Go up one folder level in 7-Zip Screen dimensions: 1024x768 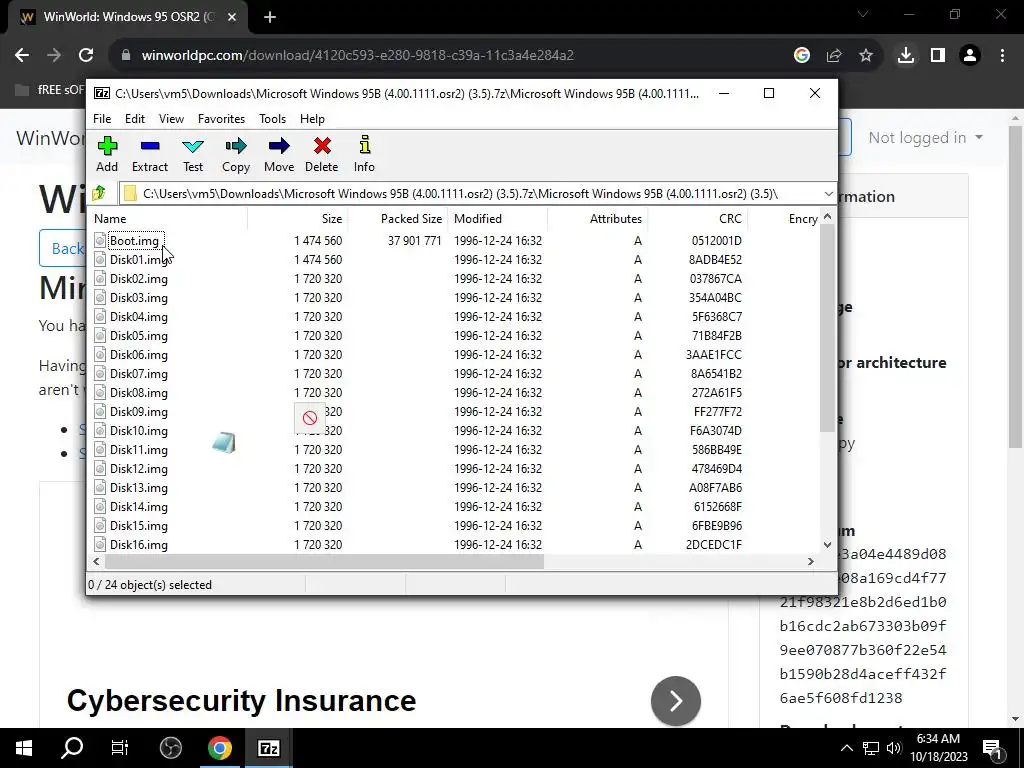[99, 193]
